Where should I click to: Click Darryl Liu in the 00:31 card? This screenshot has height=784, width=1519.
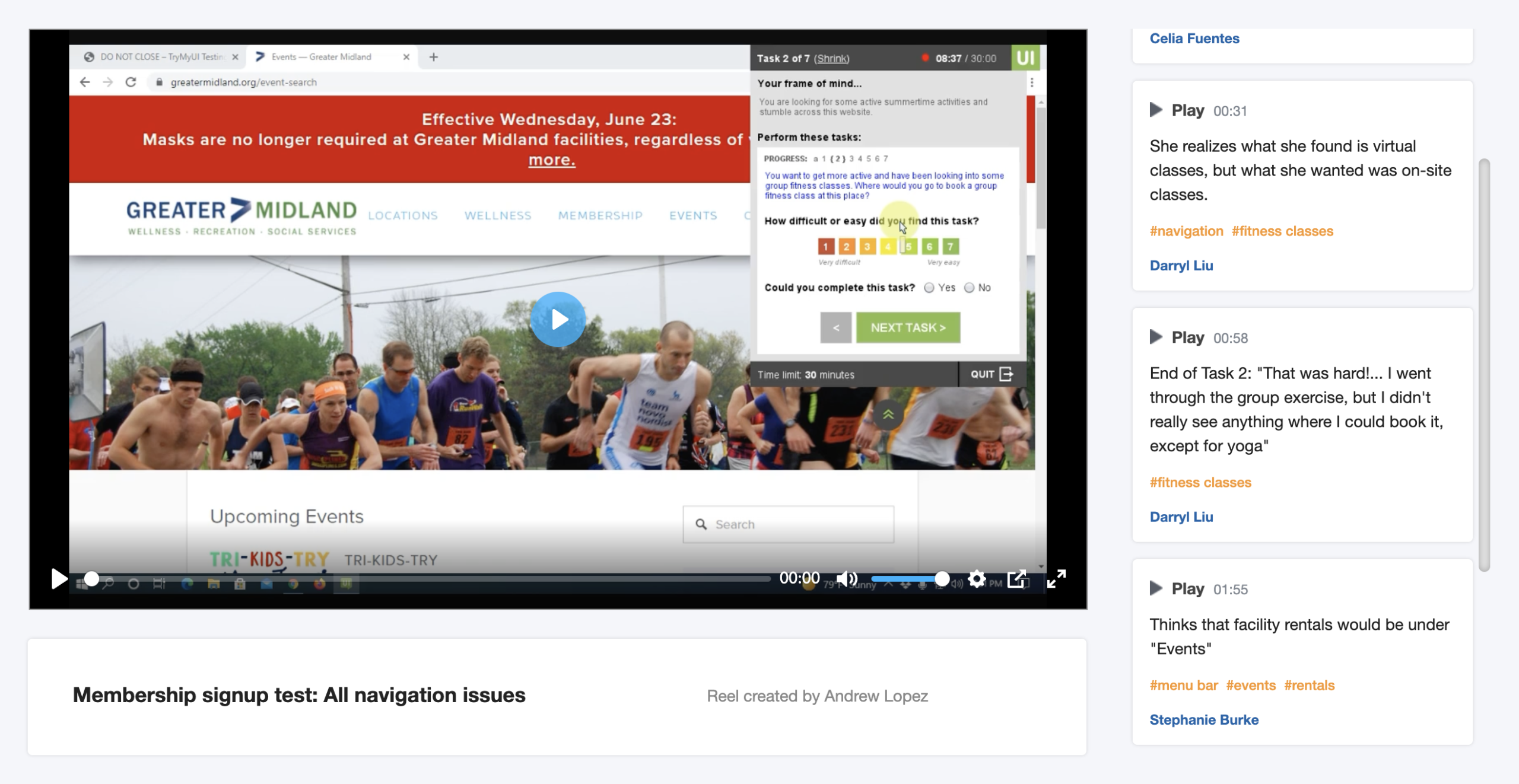click(x=1181, y=266)
